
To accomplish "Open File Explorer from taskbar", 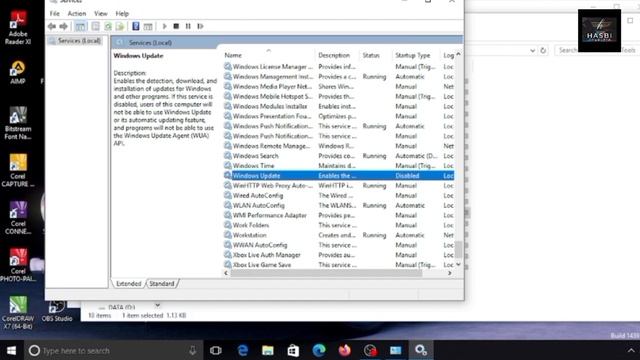I will tap(268, 351).
